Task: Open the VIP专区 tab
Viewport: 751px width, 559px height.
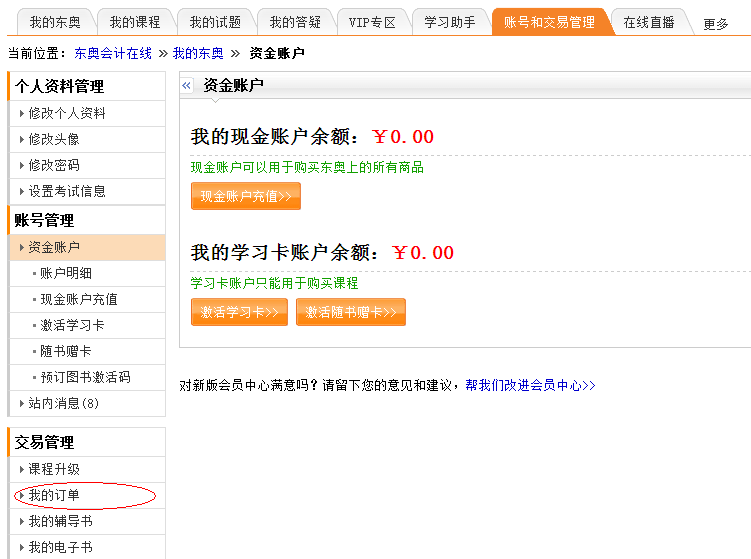Action: pos(372,22)
